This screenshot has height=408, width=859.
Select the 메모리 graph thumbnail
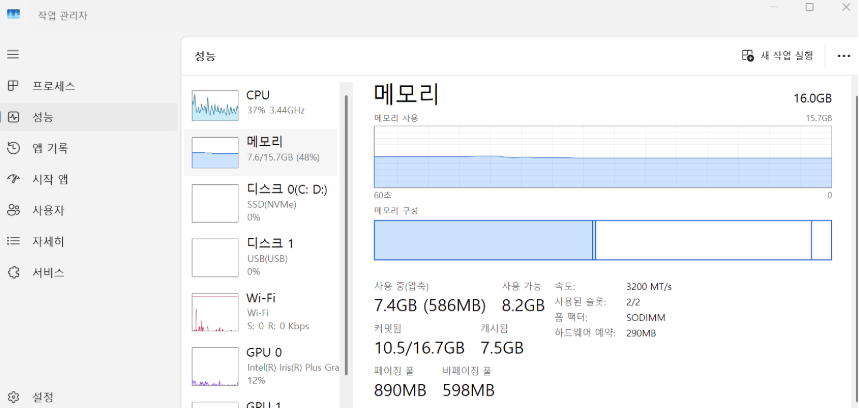[215, 152]
